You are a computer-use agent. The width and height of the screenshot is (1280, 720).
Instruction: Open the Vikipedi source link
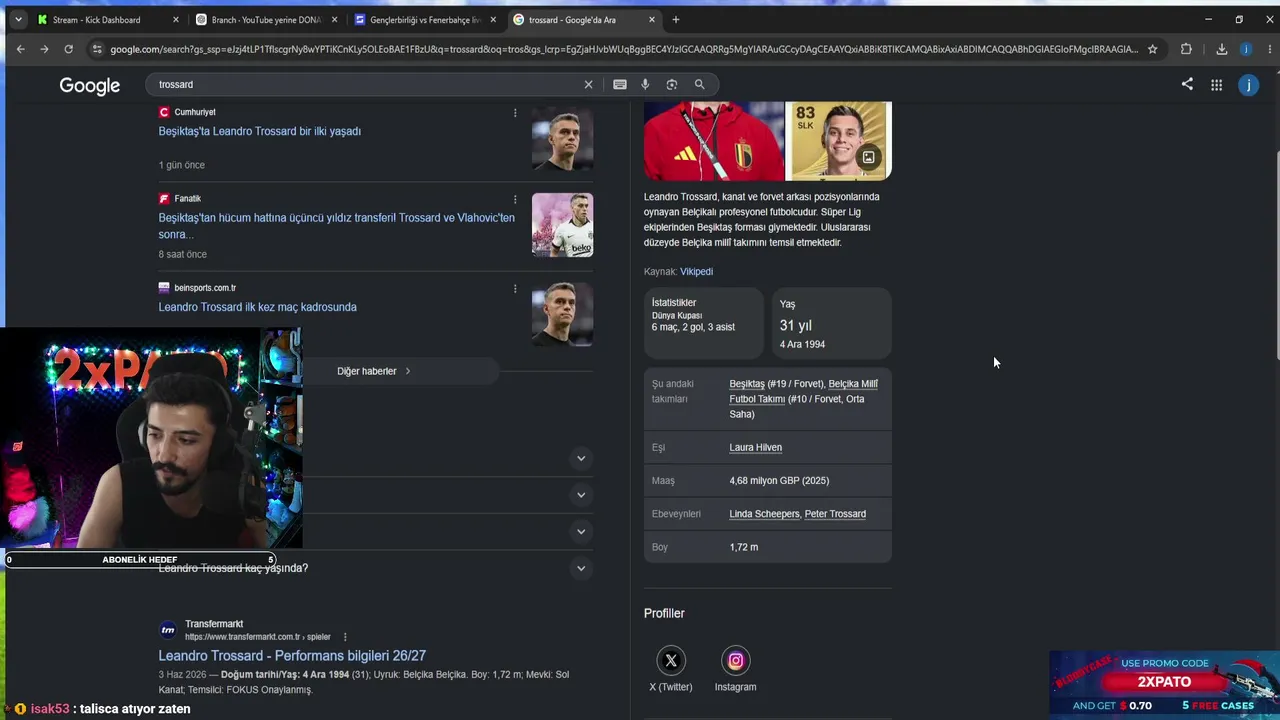click(696, 271)
